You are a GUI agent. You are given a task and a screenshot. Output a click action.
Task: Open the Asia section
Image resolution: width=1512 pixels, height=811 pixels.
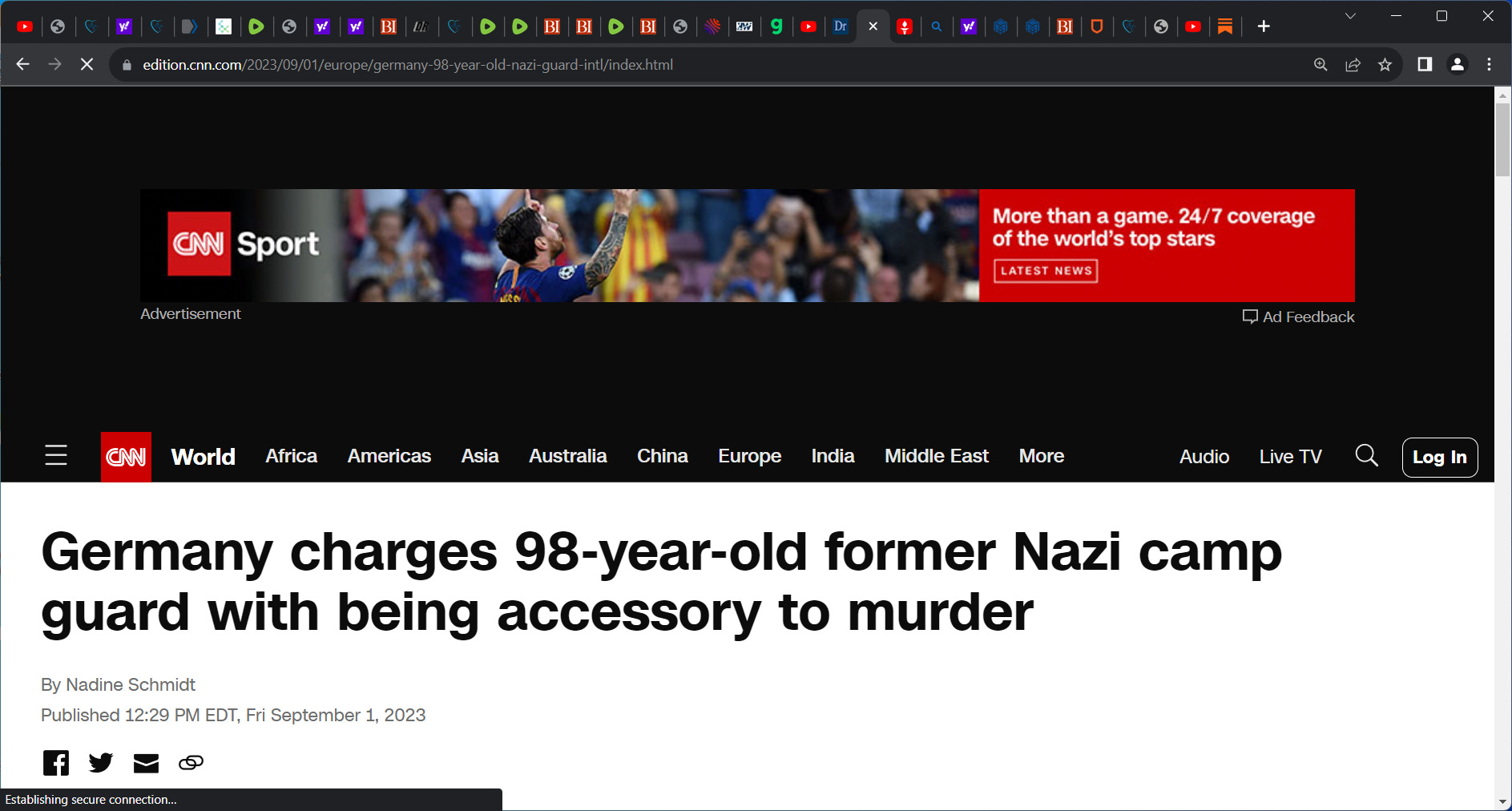480,456
